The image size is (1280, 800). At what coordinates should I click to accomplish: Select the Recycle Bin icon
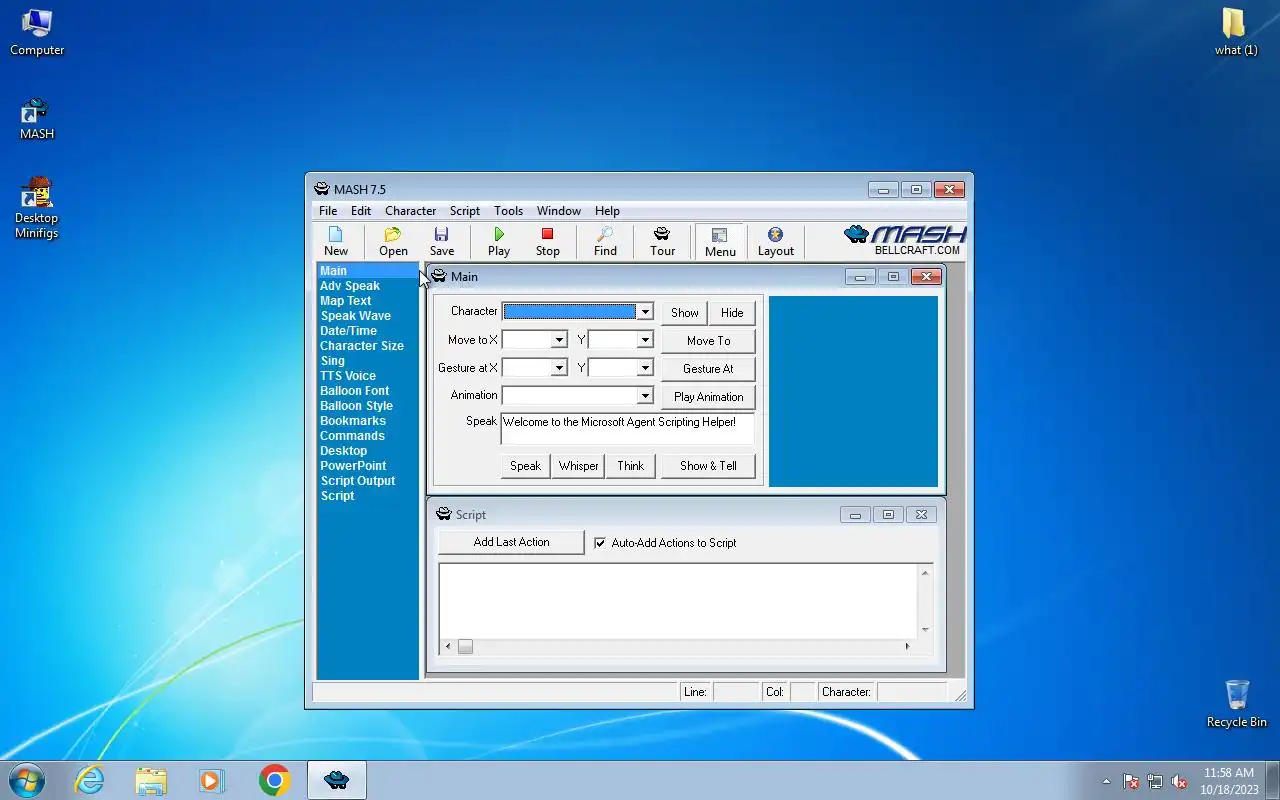tap(1237, 703)
